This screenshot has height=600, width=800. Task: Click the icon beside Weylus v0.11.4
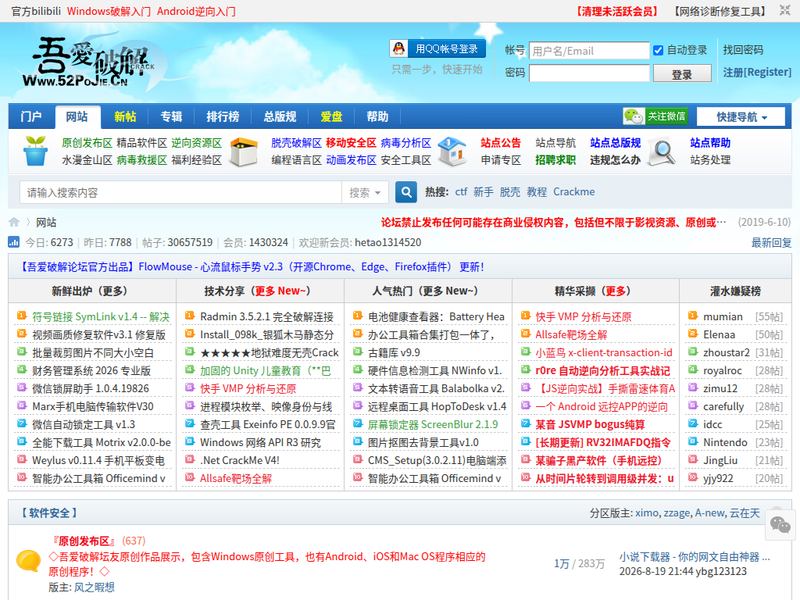click(22, 460)
